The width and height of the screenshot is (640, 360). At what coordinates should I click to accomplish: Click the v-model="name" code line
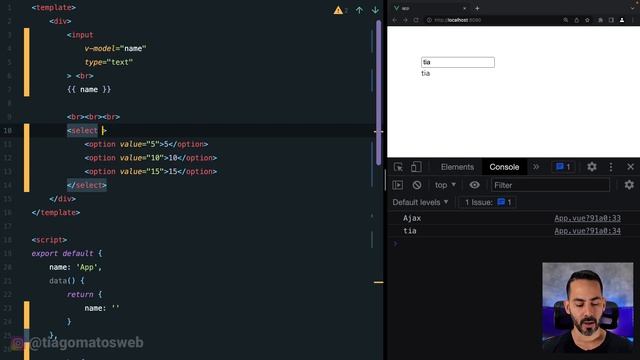pos(115,49)
